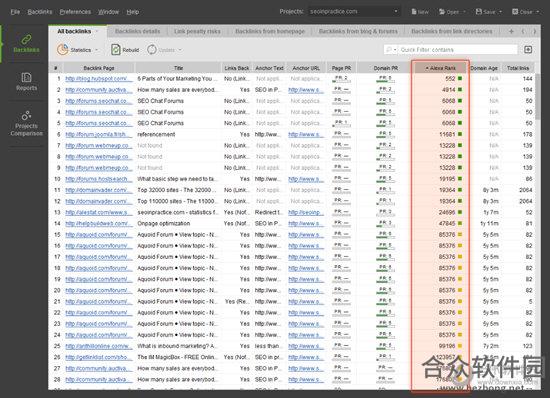Viewport: 550px width, 398px height.
Task: Open the All backlinks tab dropdown arrow
Action: tap(97, 31)
